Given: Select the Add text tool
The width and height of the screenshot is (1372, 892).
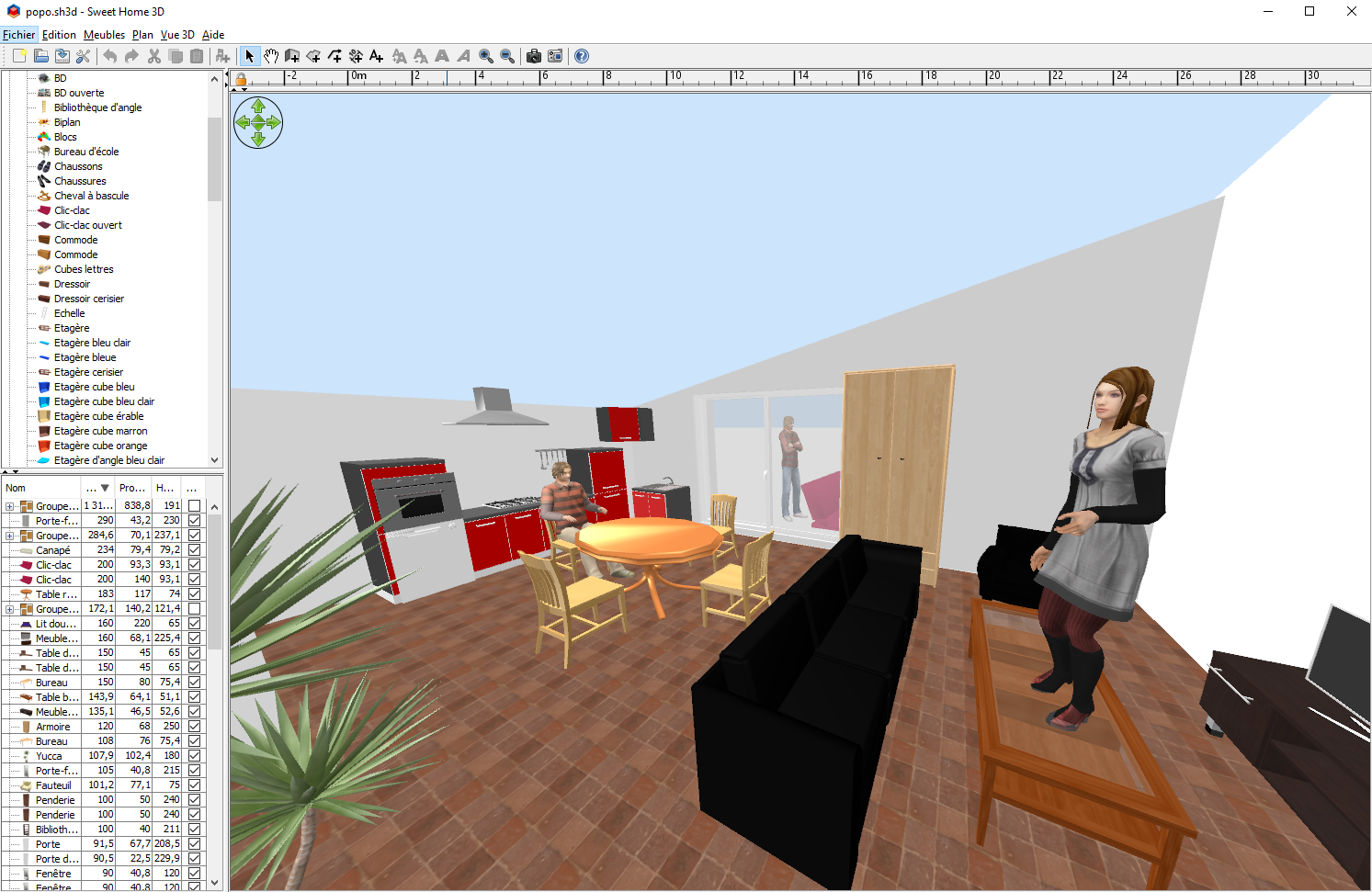Looking at the screenshot, I should click(376, 56).
